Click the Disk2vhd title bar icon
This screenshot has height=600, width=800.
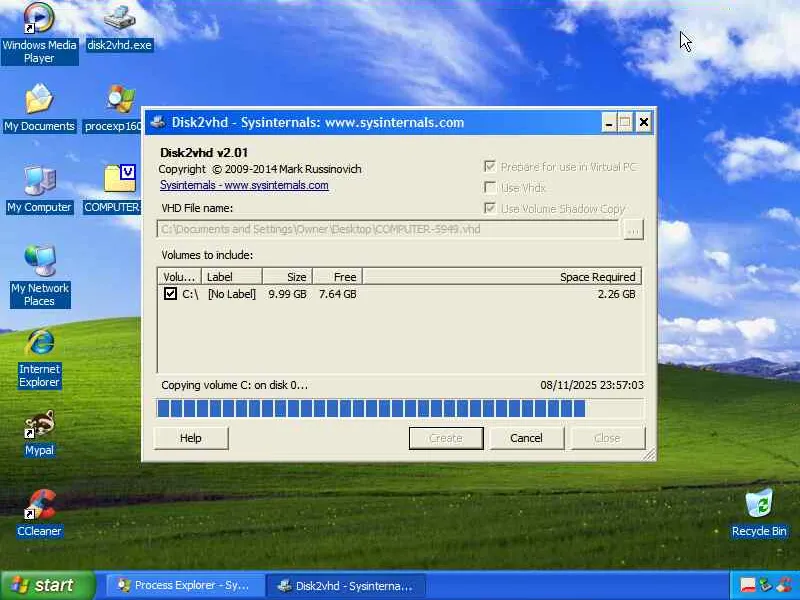pos(158,122)
